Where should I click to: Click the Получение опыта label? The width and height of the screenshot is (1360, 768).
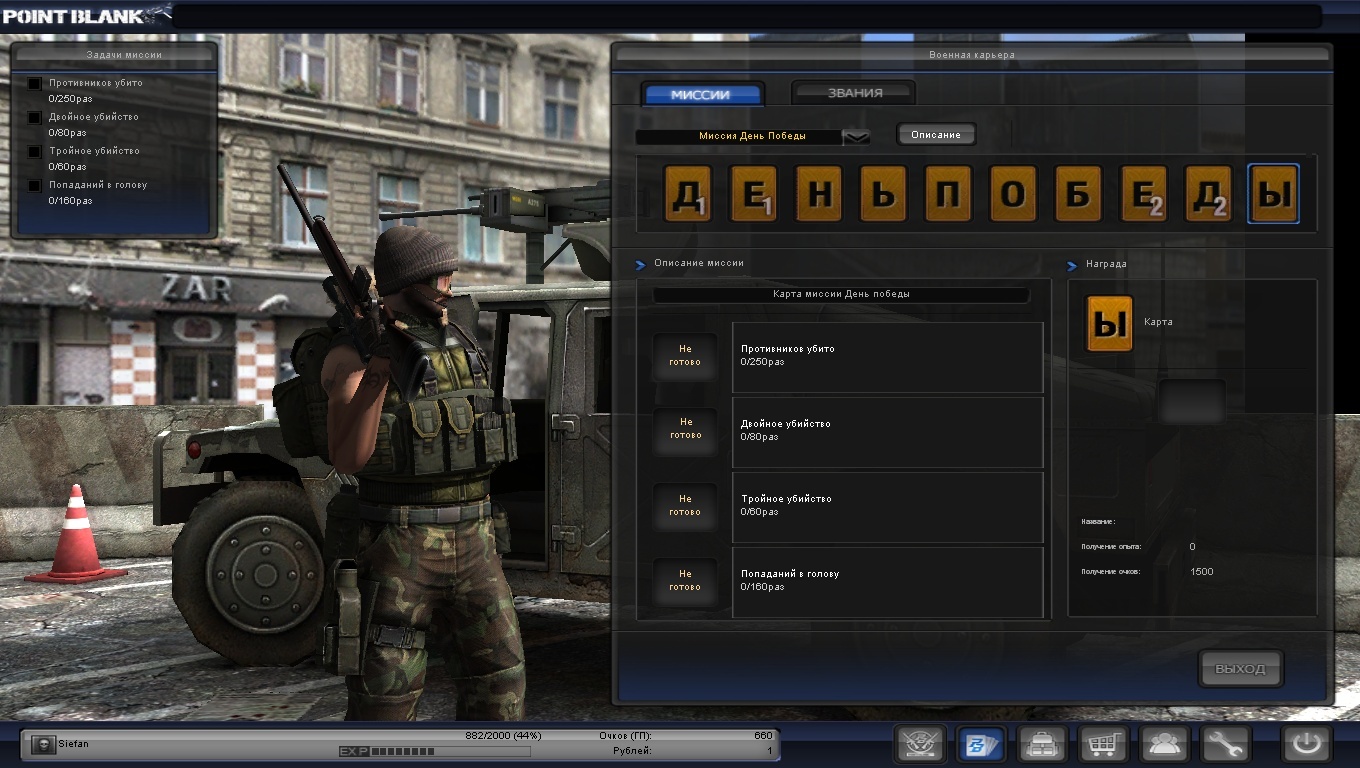[x=1111, y=547]
